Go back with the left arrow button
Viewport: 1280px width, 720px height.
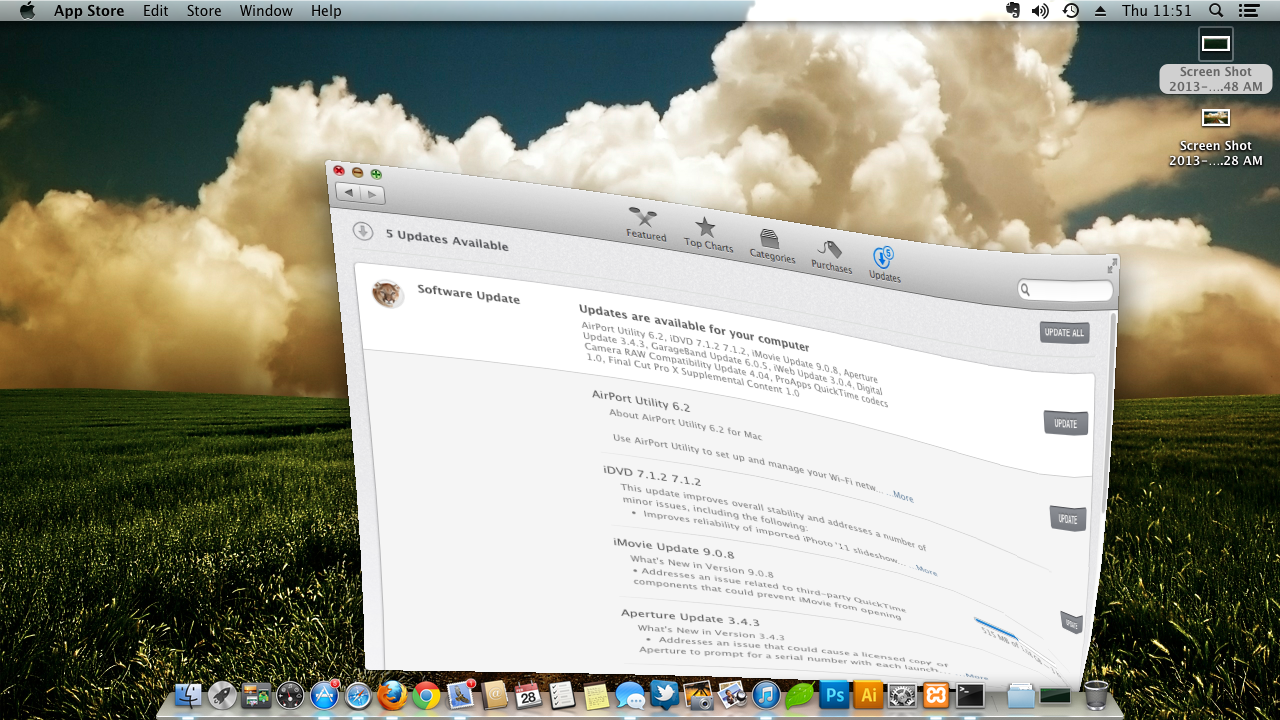pos(350,192)
